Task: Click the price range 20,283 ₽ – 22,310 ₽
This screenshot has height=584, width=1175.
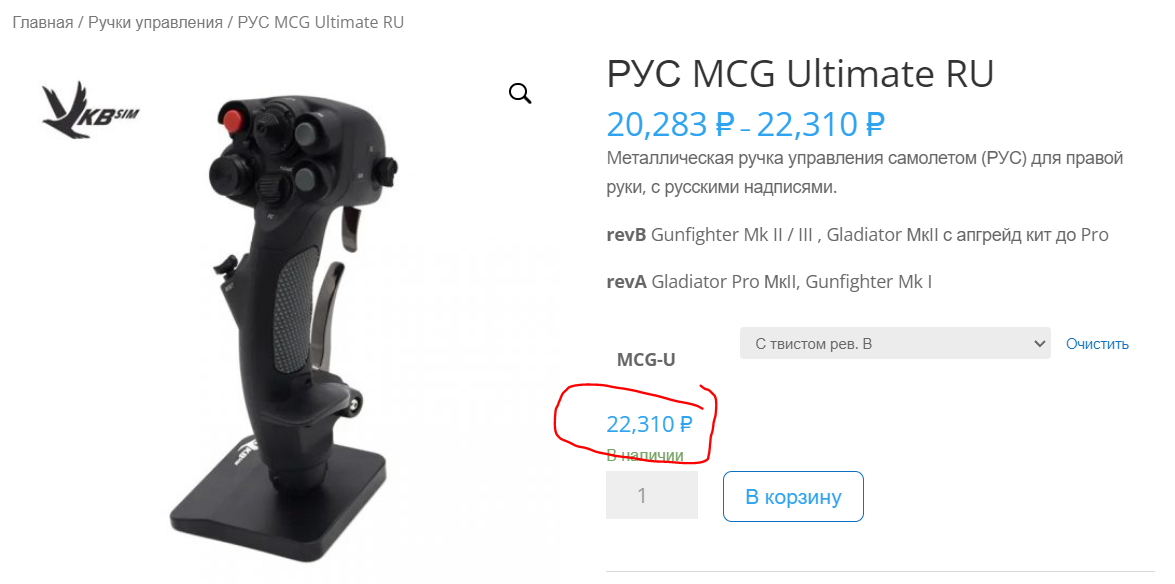Action: (746, 124)
